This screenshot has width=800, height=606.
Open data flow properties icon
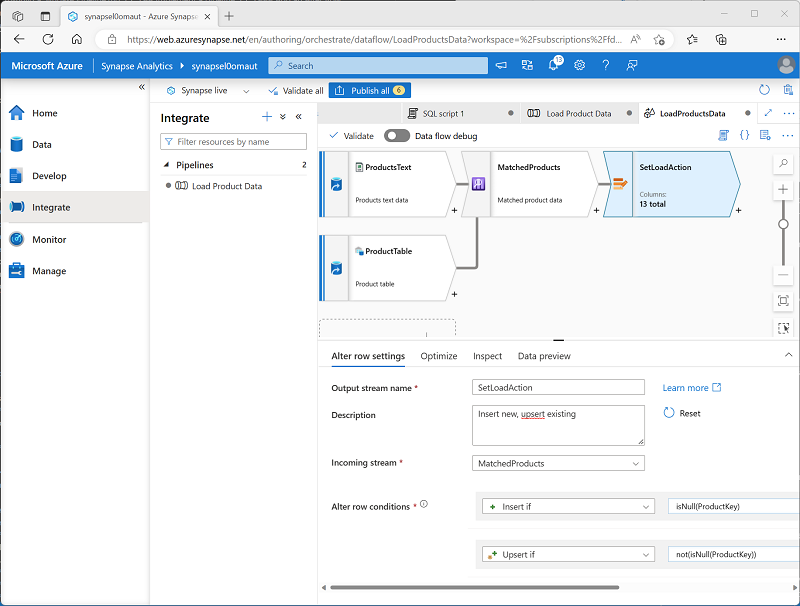[765, 136]
